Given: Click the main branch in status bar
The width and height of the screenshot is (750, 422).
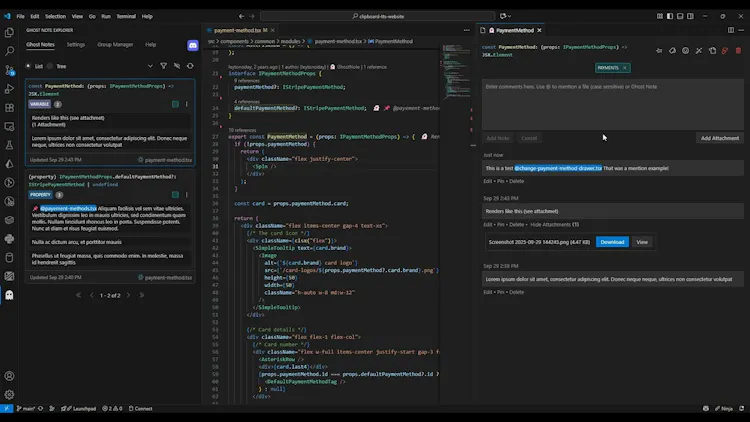Looking at the screenshot, I should coord(26,409).
